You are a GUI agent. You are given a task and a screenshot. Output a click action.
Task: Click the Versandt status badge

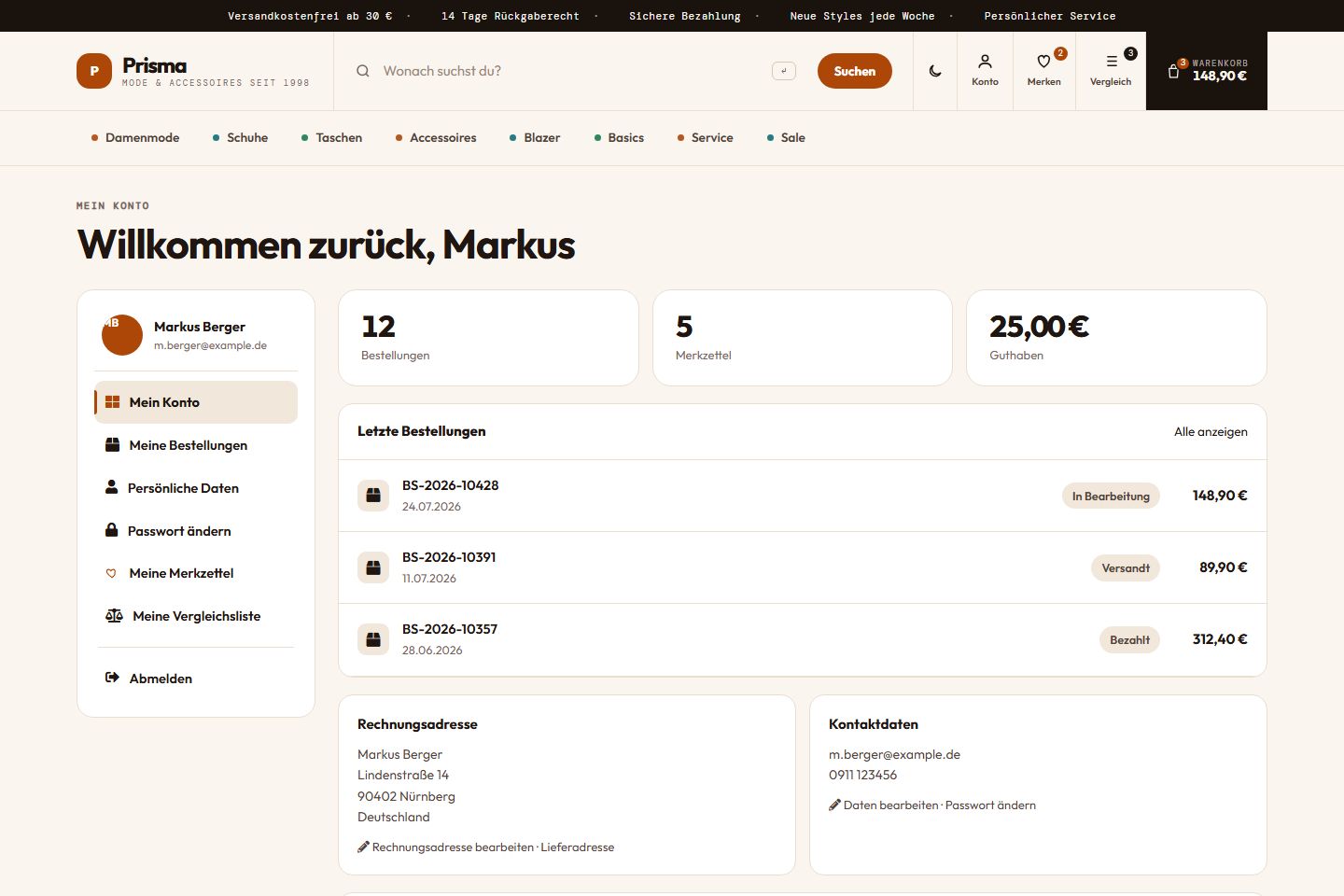pos(1126,567)
